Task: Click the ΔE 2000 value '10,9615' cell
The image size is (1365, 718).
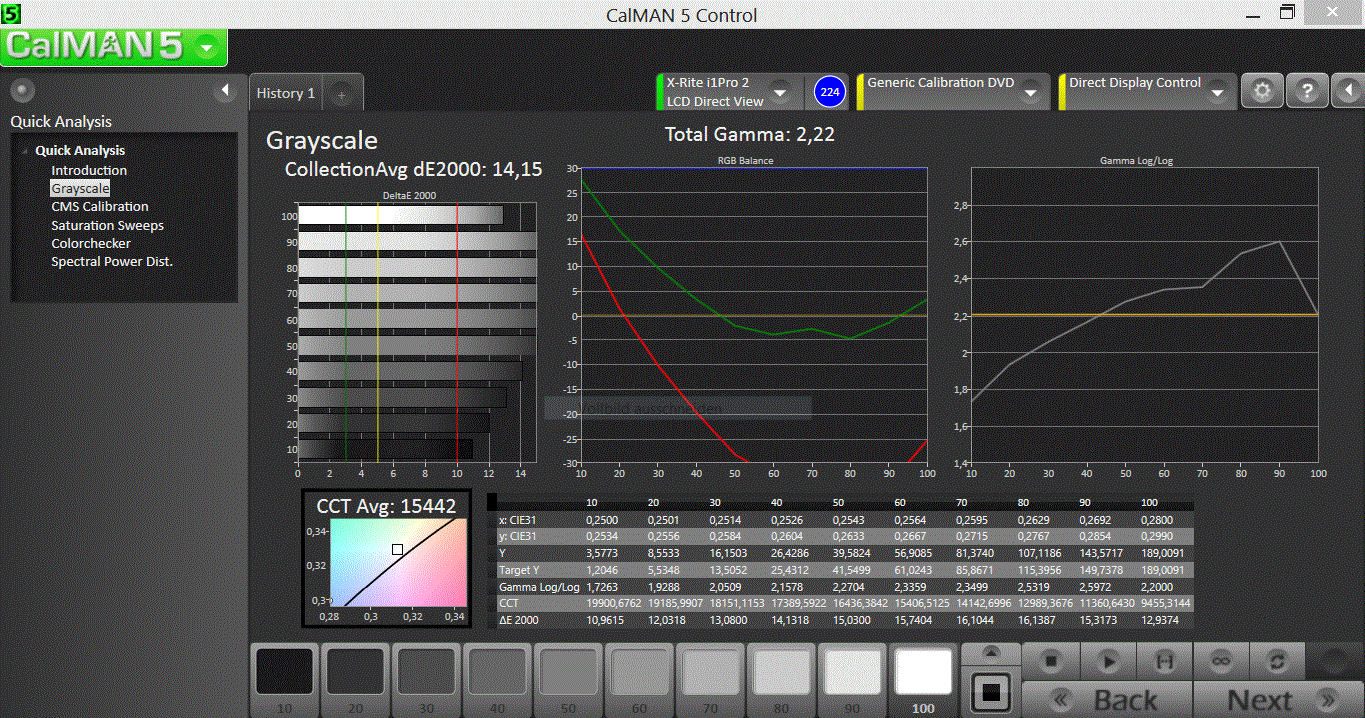Action: pos(607,620)
